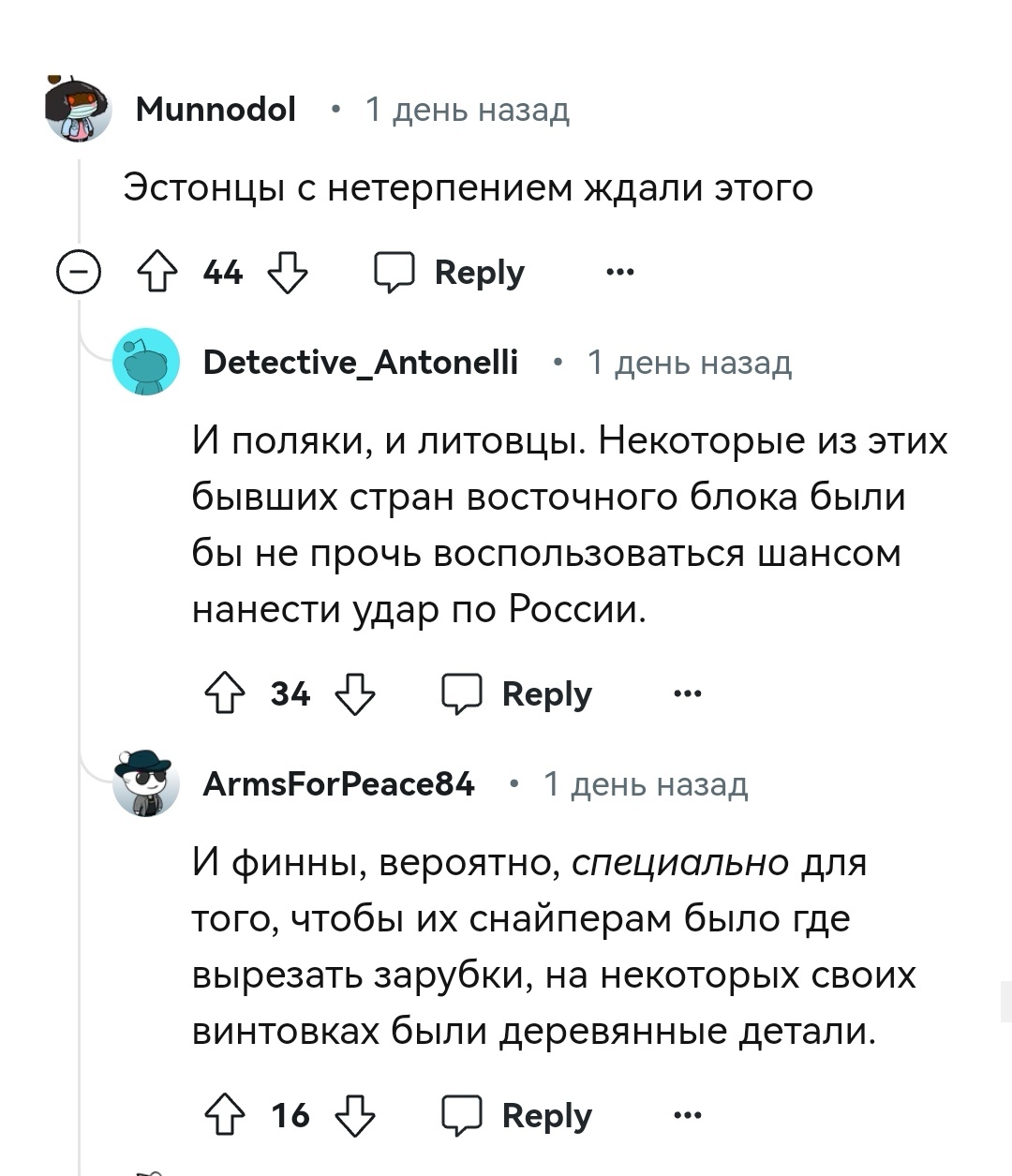This screenshot has height=1176, width=1012.
Task: Downvote Detective_Antonelli's comment
Action: tap(355, 694)
